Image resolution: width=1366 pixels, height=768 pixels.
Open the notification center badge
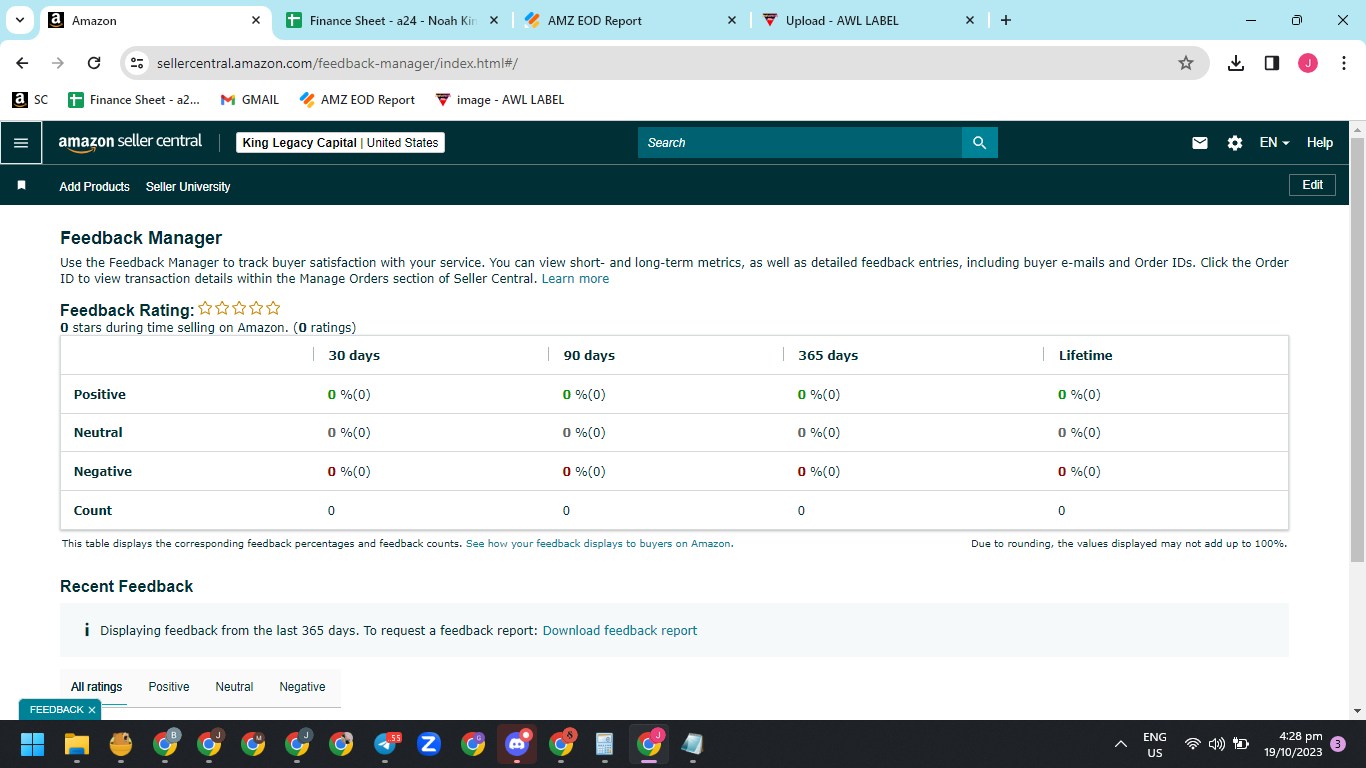[x=1338, y=744]
